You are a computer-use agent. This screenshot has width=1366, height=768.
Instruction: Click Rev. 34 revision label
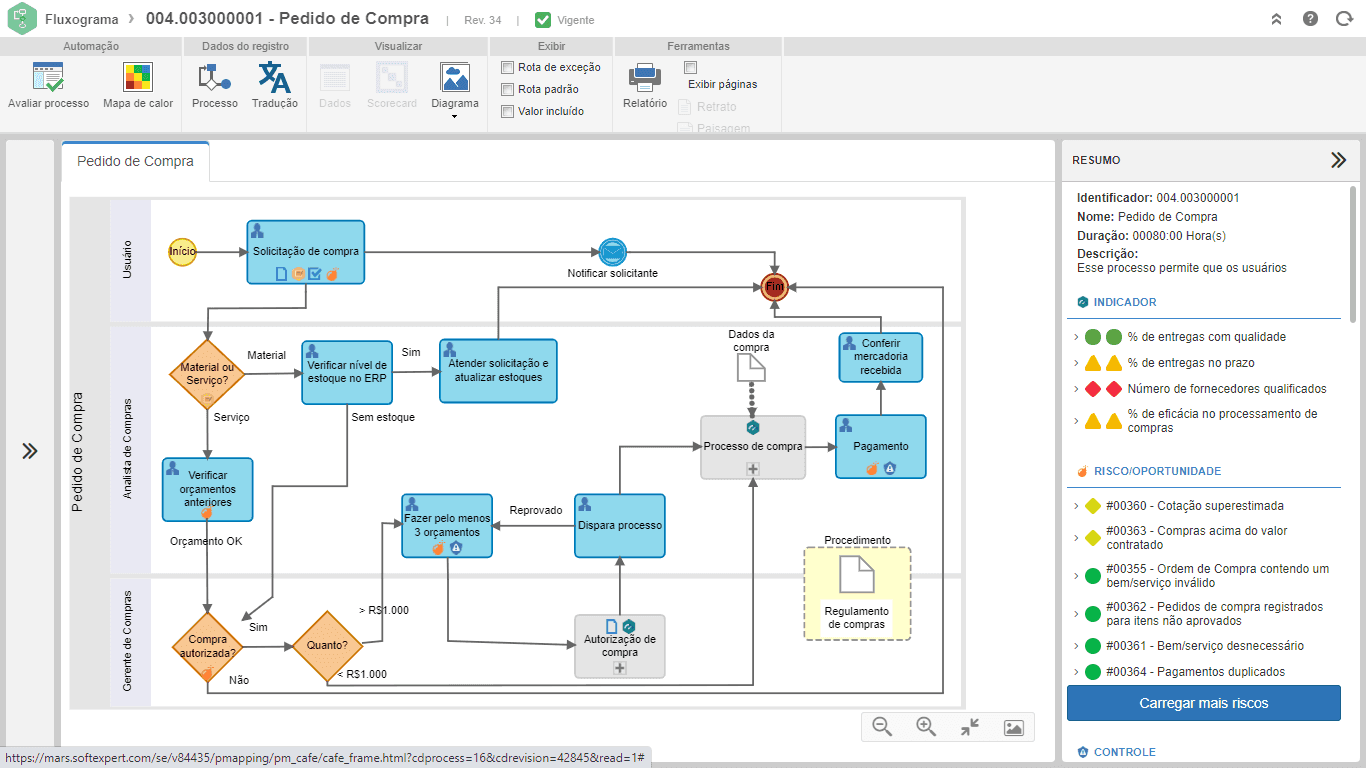[x=483, y=20]
